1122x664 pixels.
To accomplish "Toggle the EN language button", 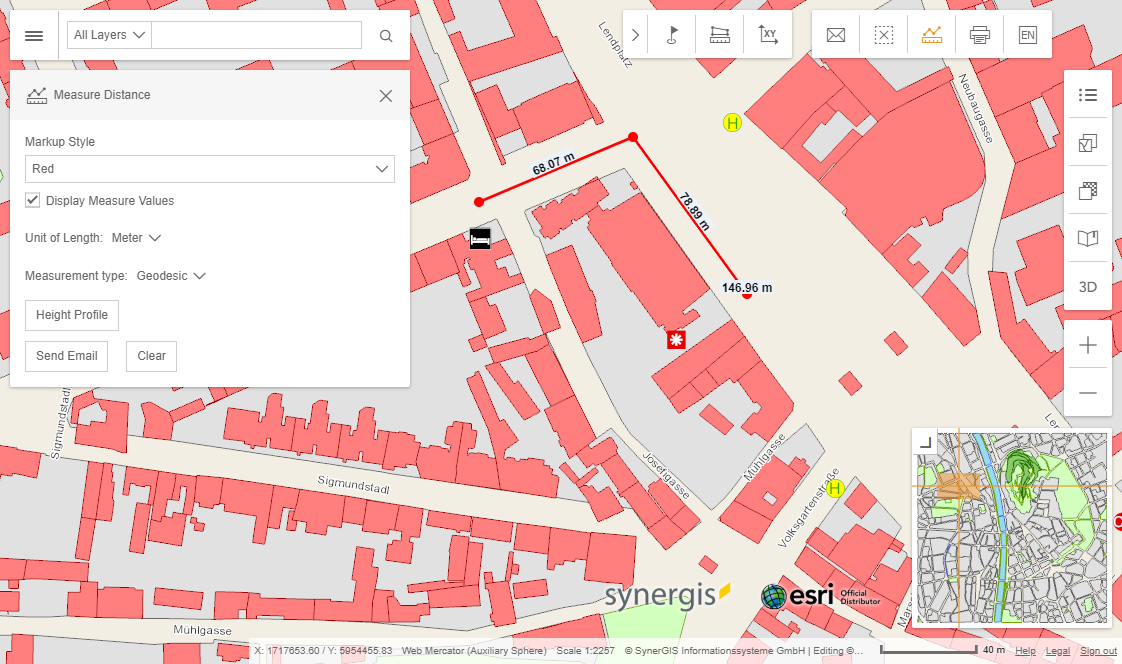I will pos(1027,35).
